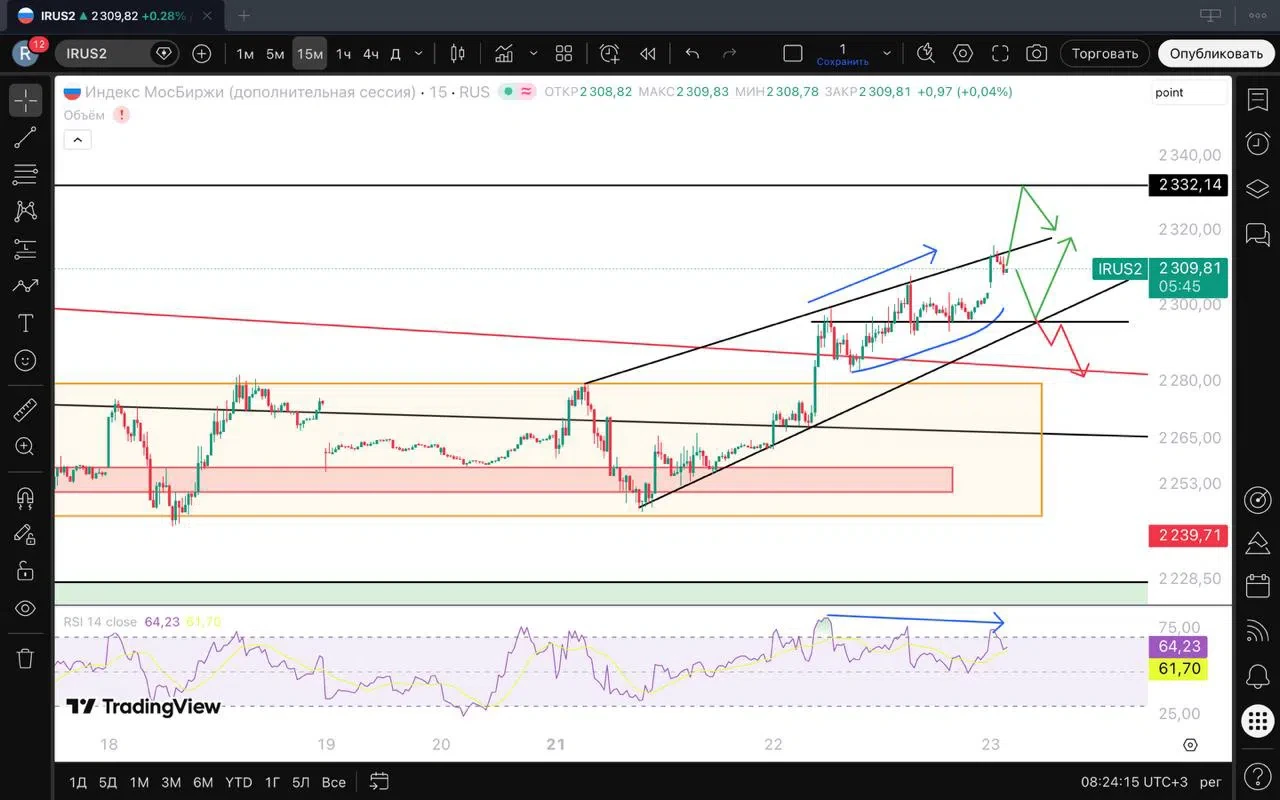The image size is (1280, 800).
Task: Select the text annotation tool
Action: (25, 323)
